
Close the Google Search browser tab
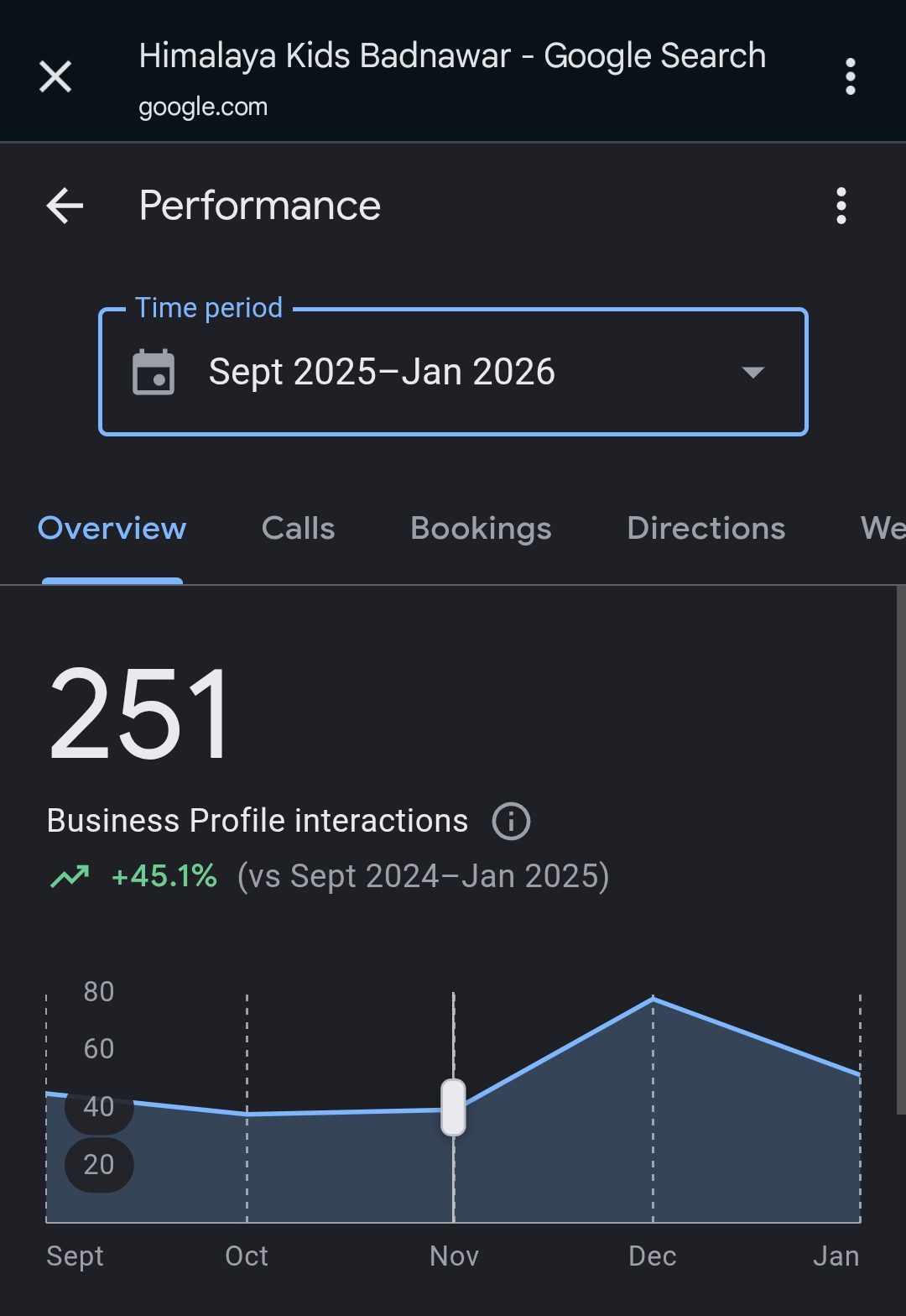point(55,77)
